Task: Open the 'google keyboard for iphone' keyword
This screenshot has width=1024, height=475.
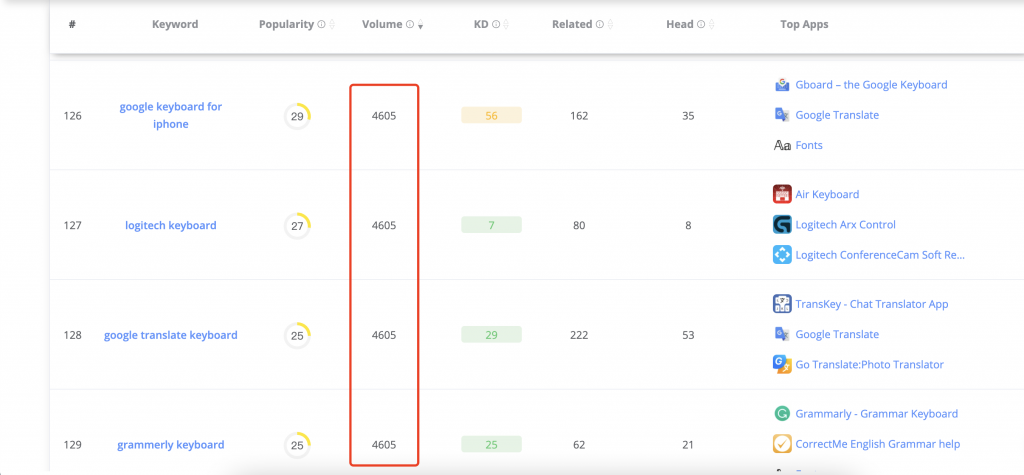Action: coord(169,115)
